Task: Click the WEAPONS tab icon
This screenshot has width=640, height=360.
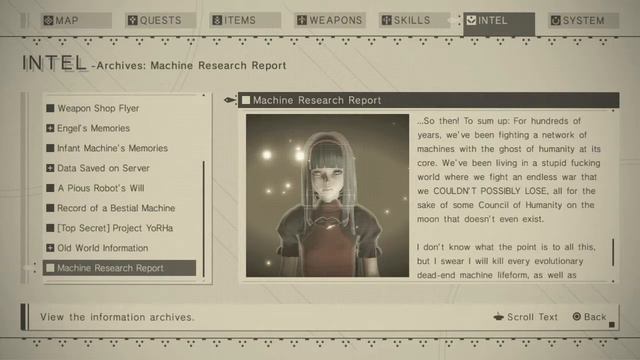Action: click(302, 20)
